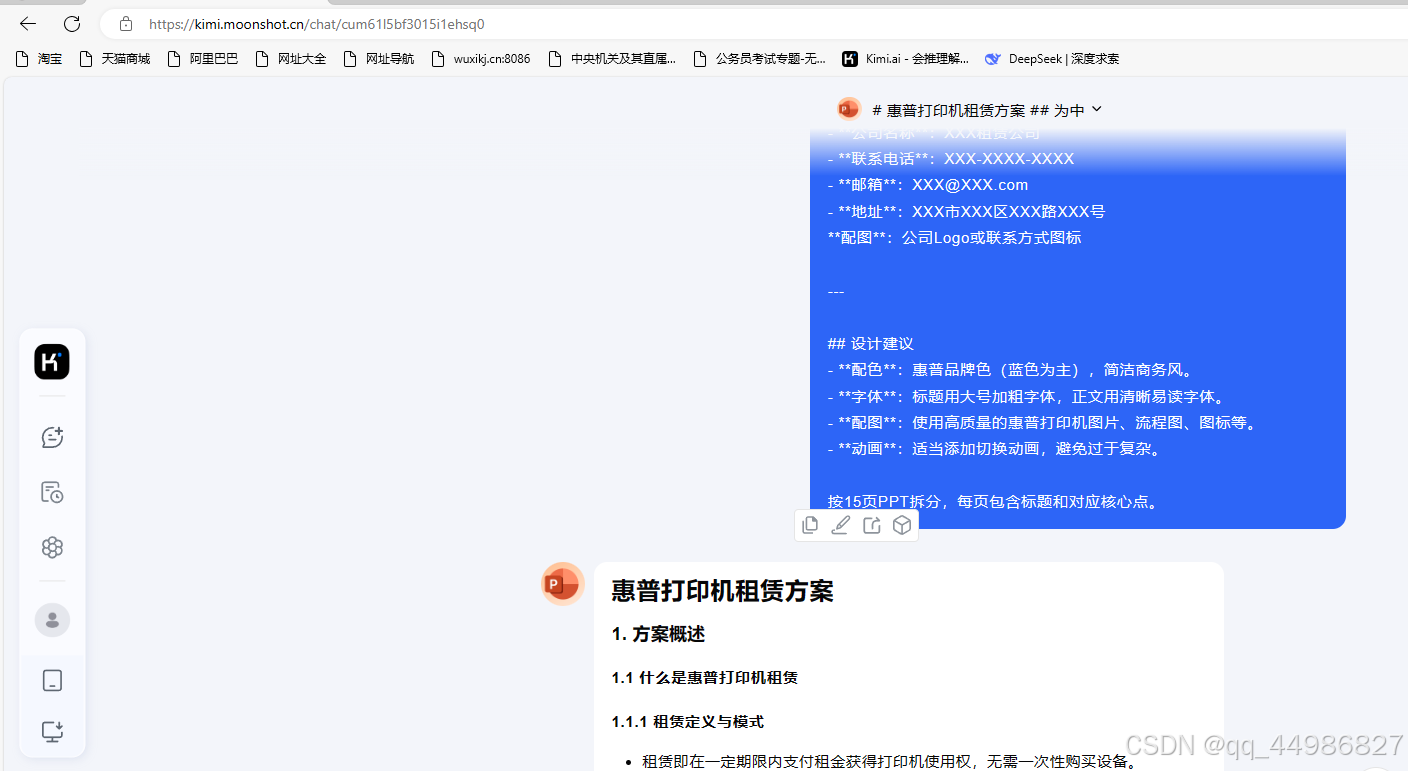Click line 联系电话 XXX-XXXX-XXXX
The width and height of the screenshot is (1408, 771).
(951, 159)
